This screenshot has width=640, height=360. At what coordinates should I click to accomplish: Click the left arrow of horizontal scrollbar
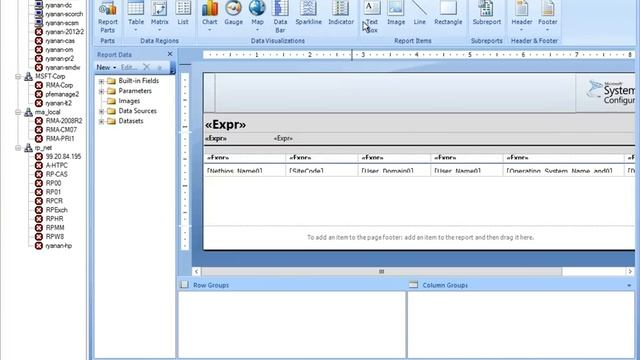pos(196,271)
